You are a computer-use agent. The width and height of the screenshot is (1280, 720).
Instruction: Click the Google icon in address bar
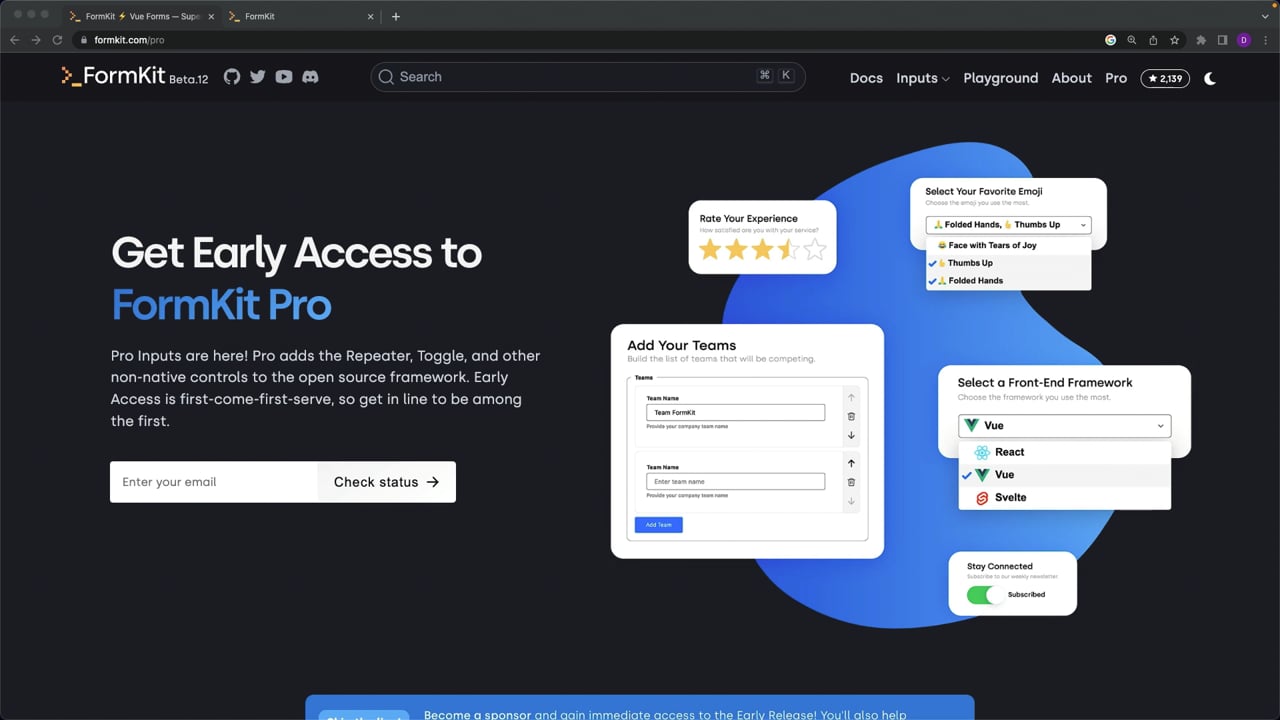(x=1110, y=40)
